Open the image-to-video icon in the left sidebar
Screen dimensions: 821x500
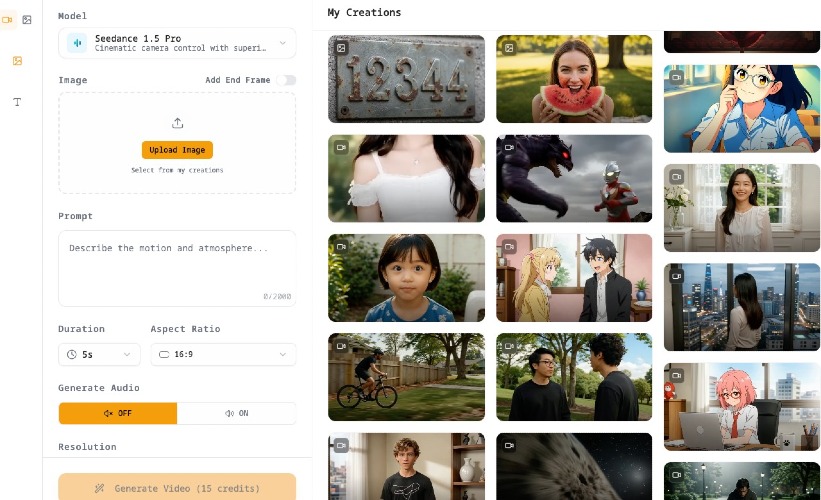17,61
